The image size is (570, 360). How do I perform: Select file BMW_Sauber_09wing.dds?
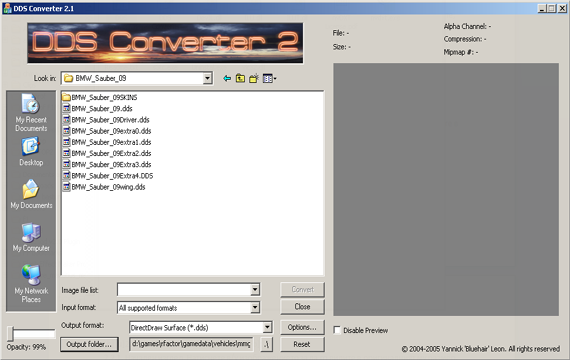click(x=104, y=187)
